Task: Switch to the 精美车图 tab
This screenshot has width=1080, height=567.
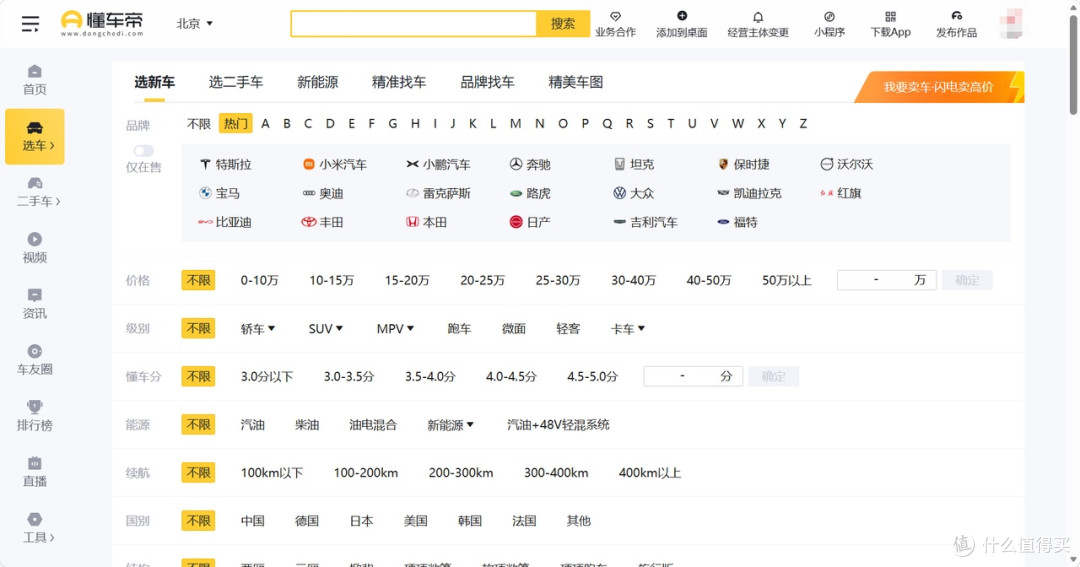Action: pyautogui.click(x=576, y=82)
